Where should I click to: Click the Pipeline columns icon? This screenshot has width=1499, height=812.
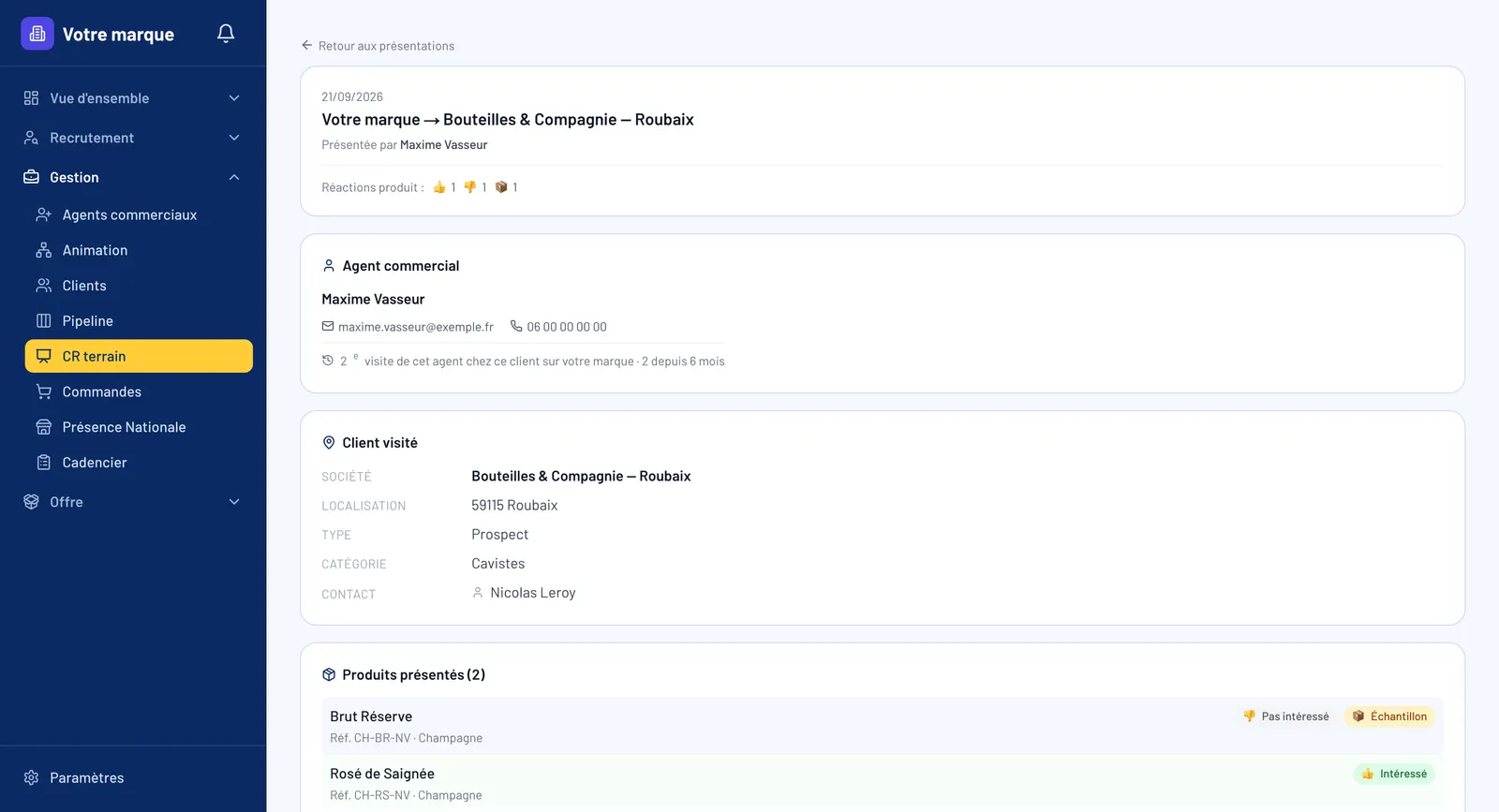[44, 321]
